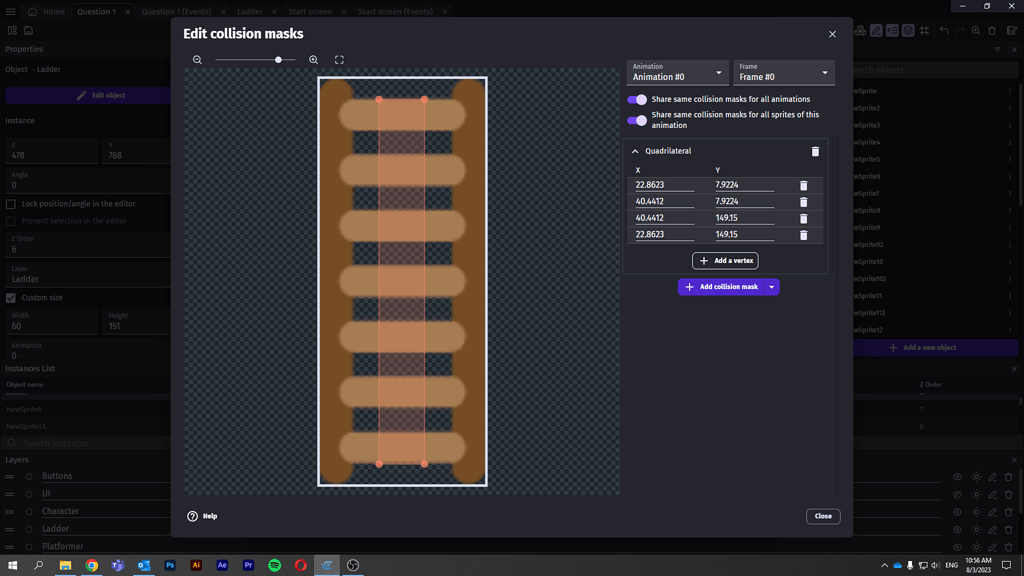Open the Add collision mask dropdown arrow

click(771, 287)
